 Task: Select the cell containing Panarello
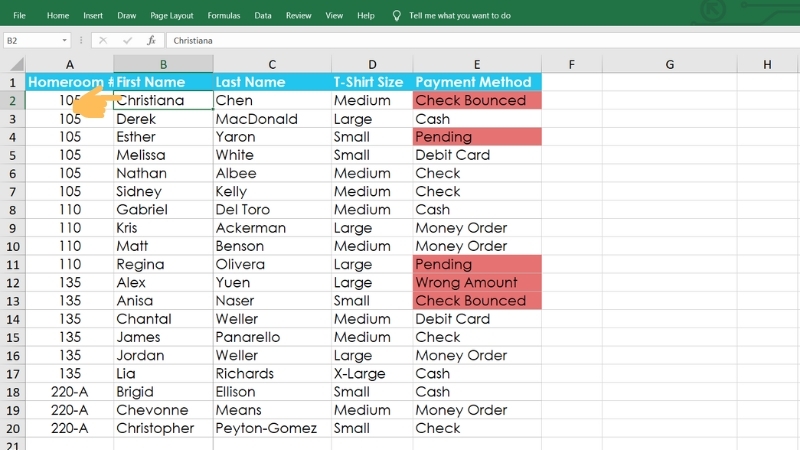(272, 337)
